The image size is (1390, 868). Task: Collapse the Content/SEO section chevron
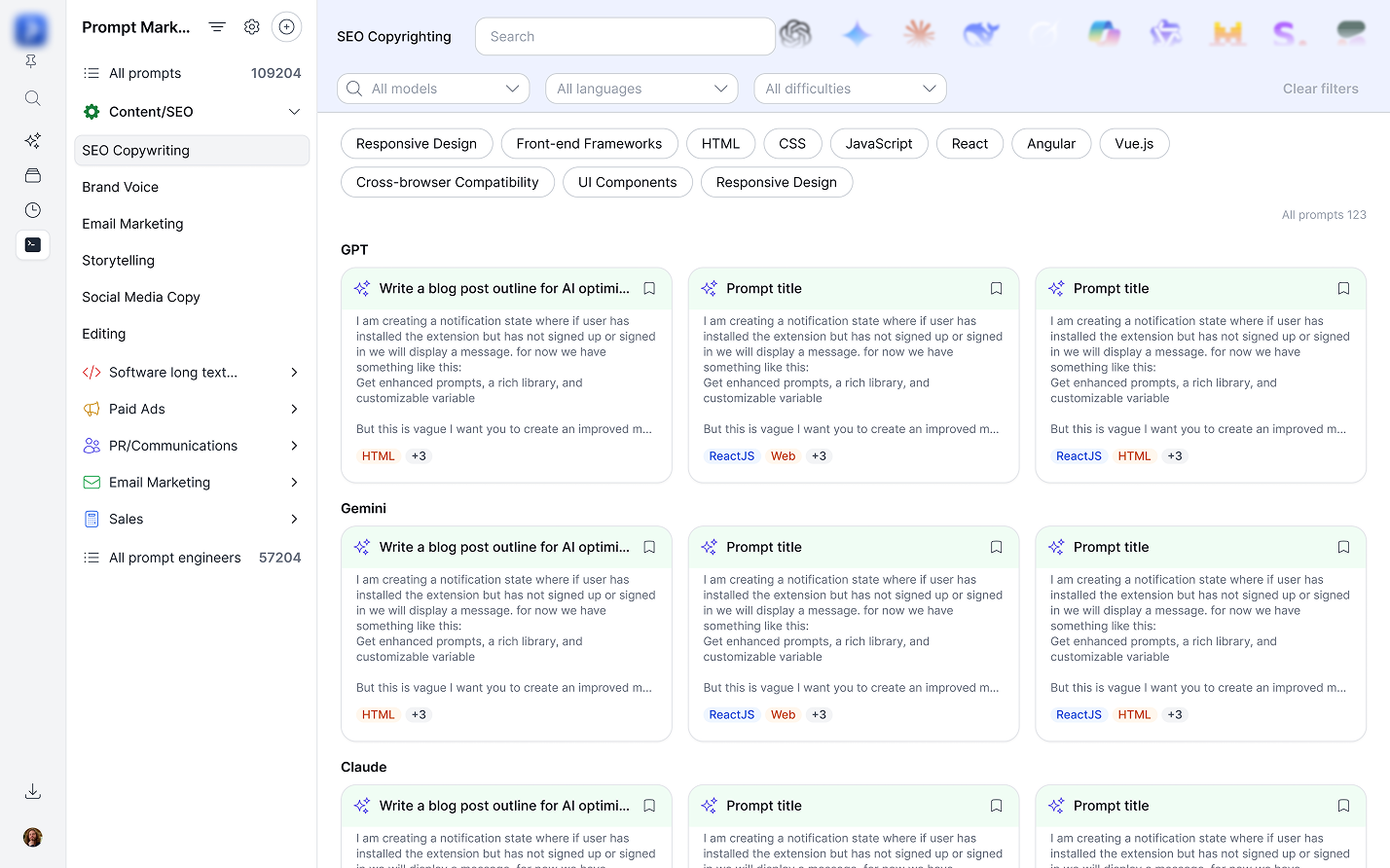pos(294,112)
